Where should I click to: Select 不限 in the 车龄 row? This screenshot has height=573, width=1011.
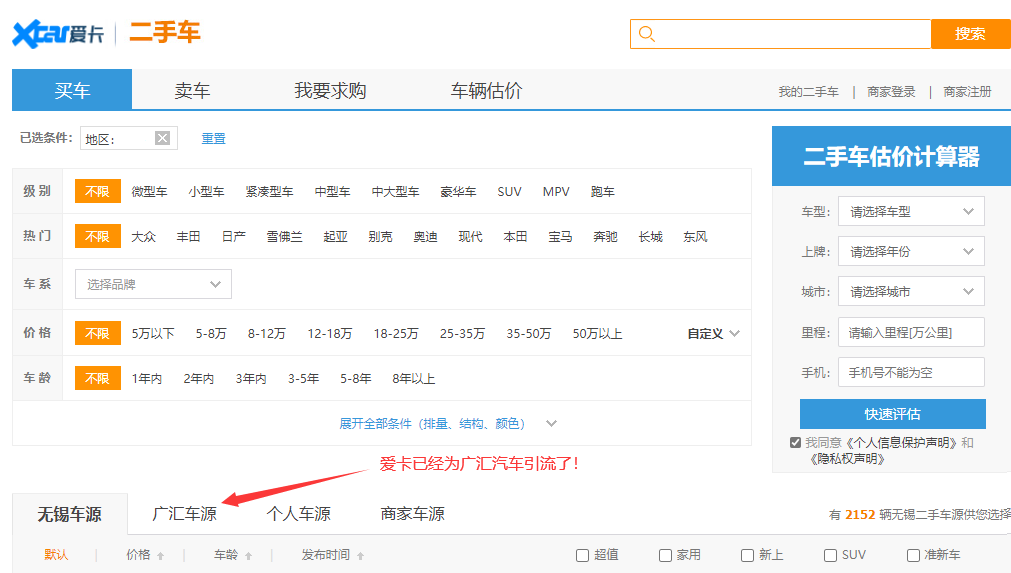(x=97, y=378)
